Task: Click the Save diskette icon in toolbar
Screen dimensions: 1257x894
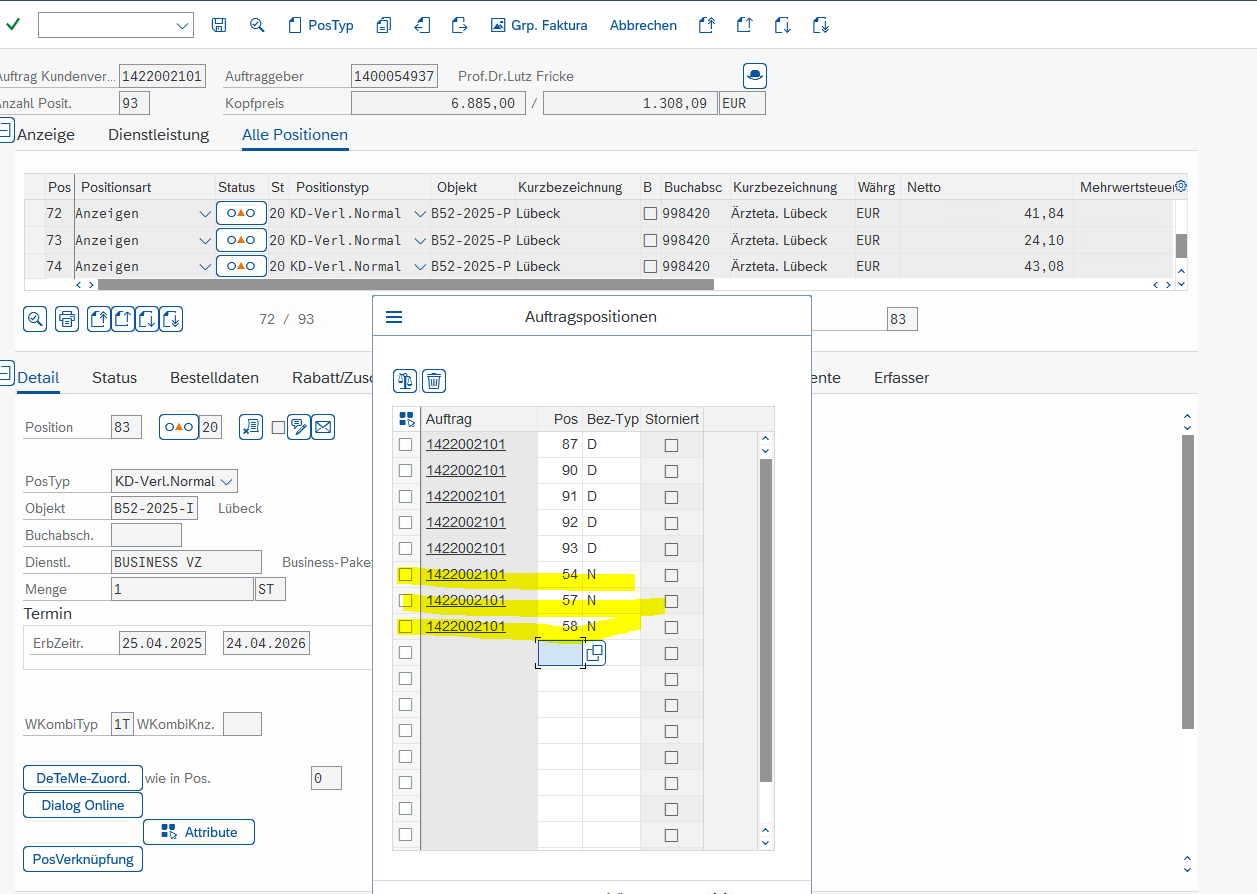Action: 219,25
